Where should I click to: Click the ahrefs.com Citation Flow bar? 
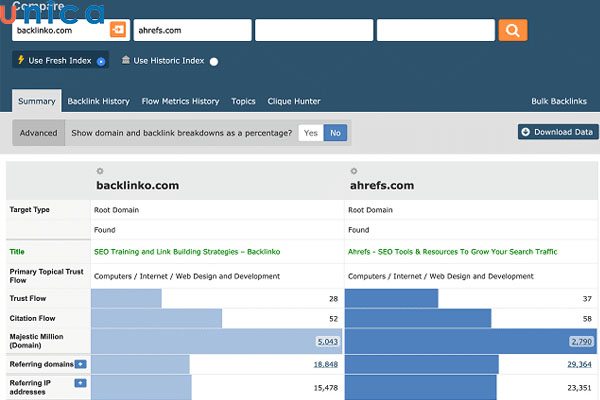coord(418,318)
